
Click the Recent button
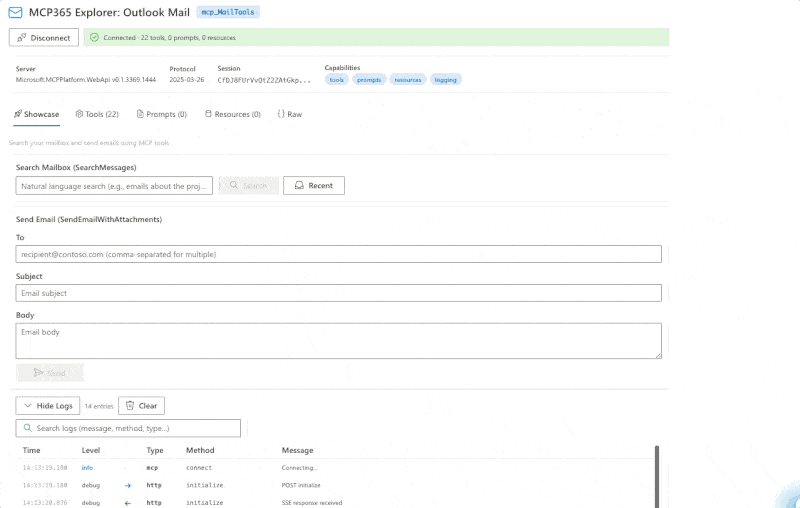pos(314,185)
